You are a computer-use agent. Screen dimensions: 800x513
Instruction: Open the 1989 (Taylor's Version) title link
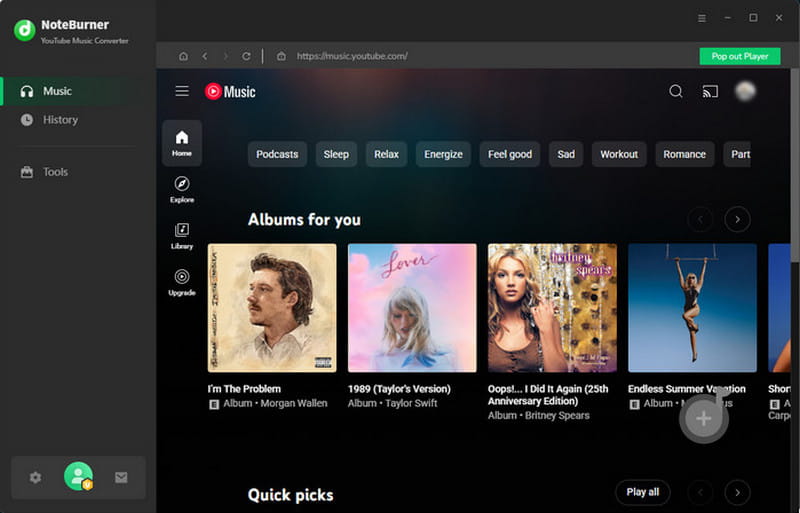399,389
